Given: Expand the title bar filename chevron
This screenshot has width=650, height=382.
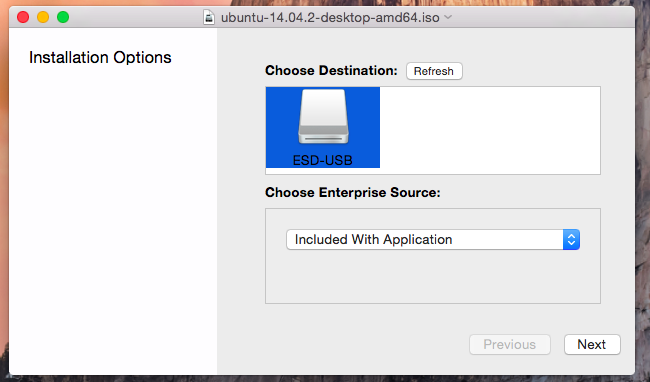Looking at the screenshot, I should (448, 17).
